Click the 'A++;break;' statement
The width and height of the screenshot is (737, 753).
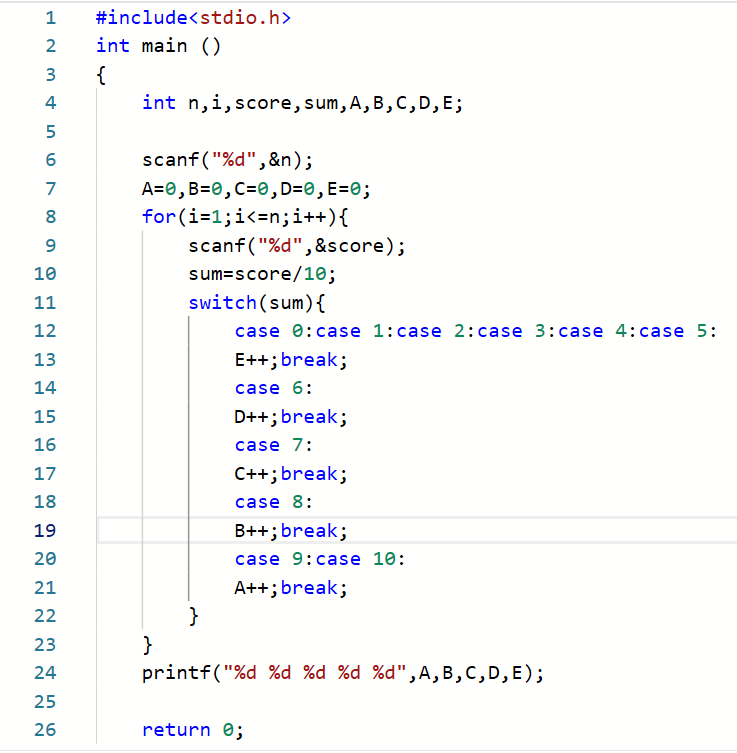pyautogui.click(x=291, y=588)
